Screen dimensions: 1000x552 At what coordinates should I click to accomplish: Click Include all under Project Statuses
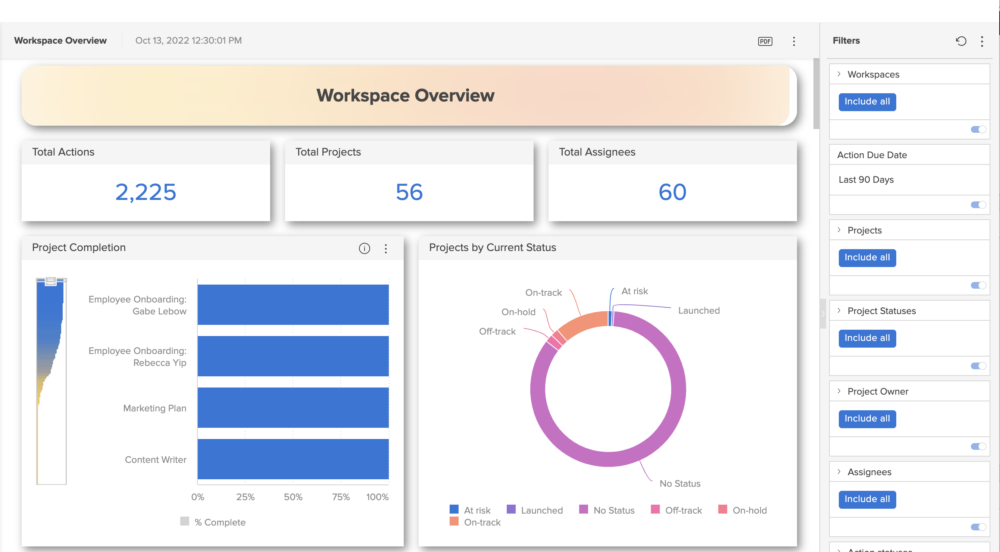(866, 338)
